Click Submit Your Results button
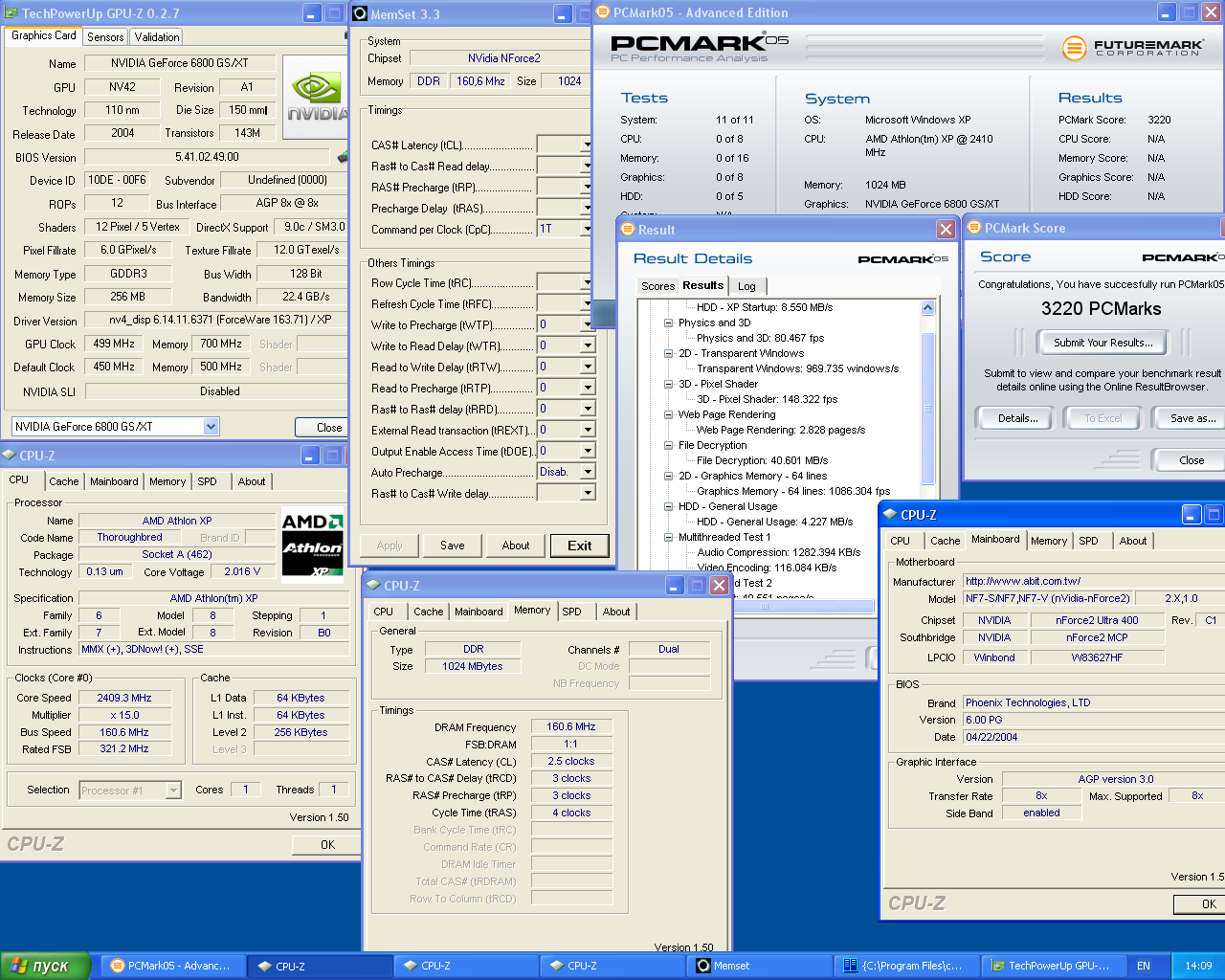Image resolution: width=1225 pixels, height=980 pixels. 1103,343
